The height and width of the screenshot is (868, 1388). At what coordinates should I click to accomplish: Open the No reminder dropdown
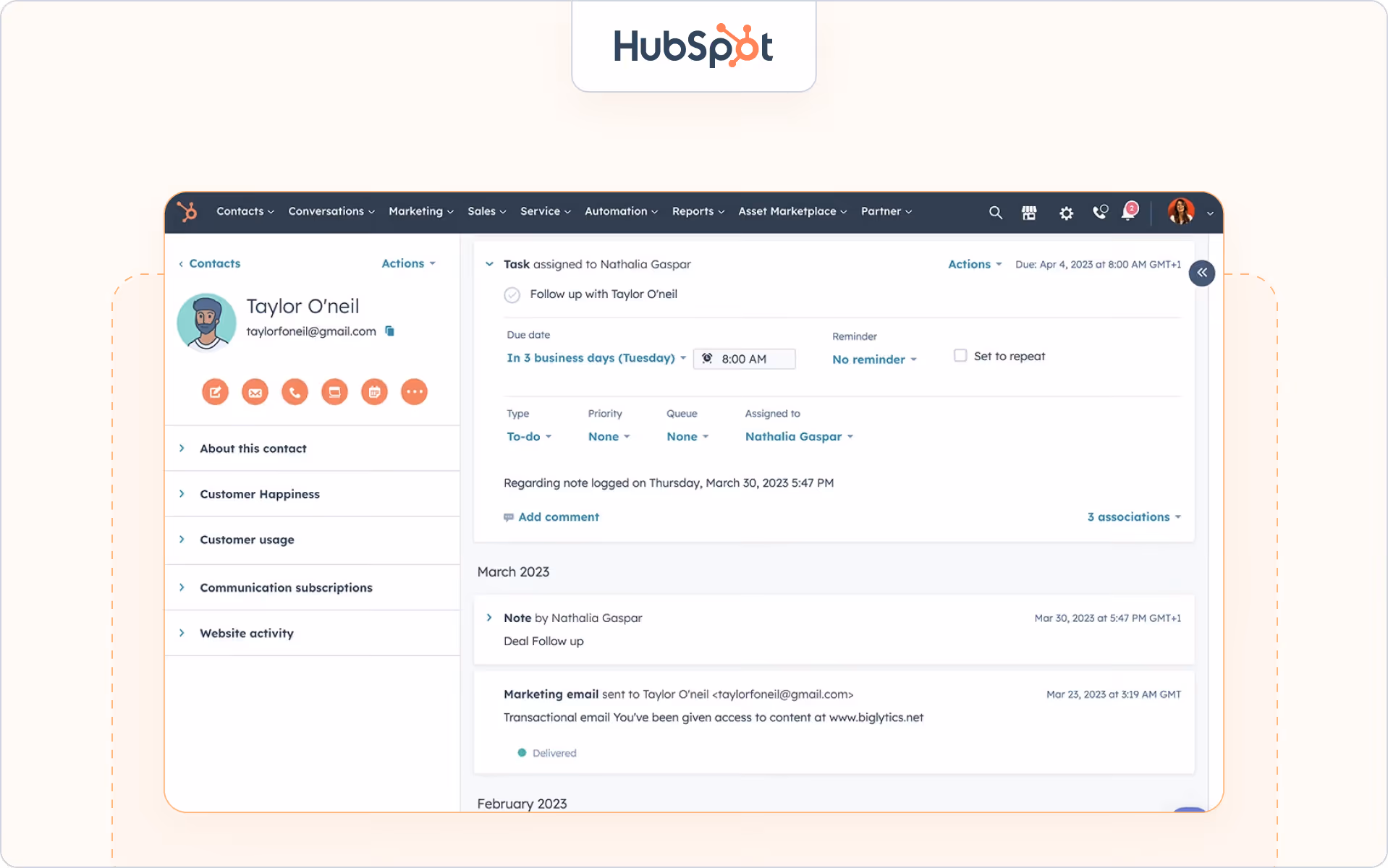874,359
